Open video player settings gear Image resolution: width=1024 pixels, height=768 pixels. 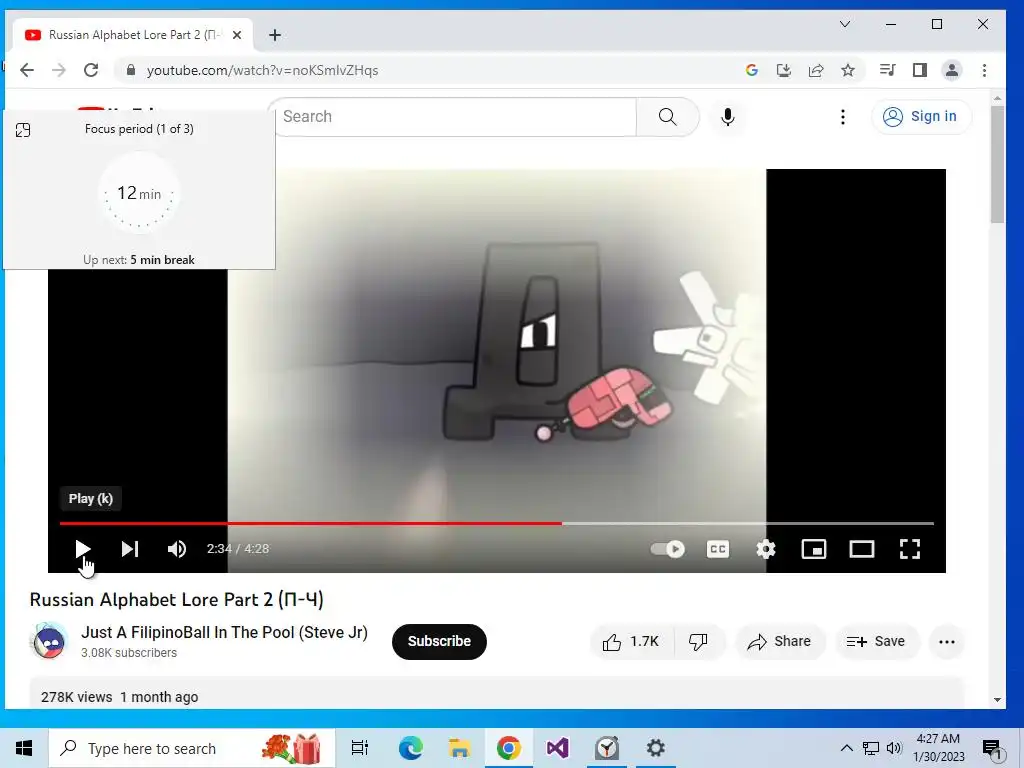(x=765, y=549)
